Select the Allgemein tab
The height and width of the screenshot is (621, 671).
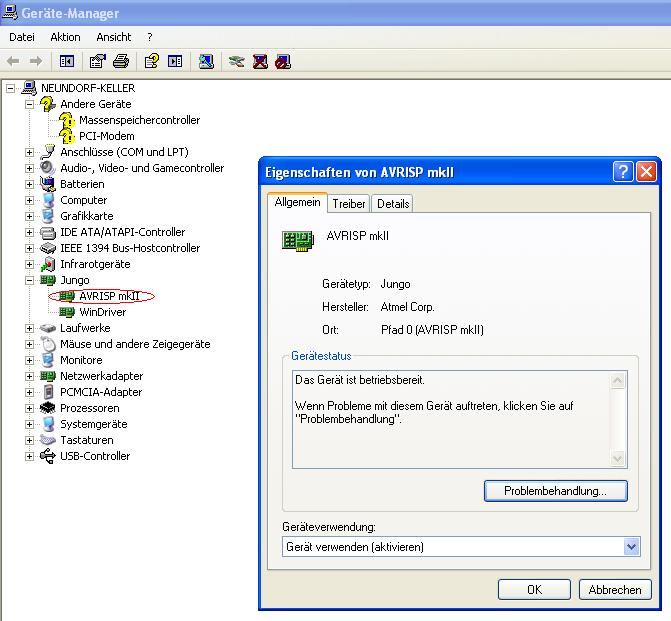click(x=297, y=202)
